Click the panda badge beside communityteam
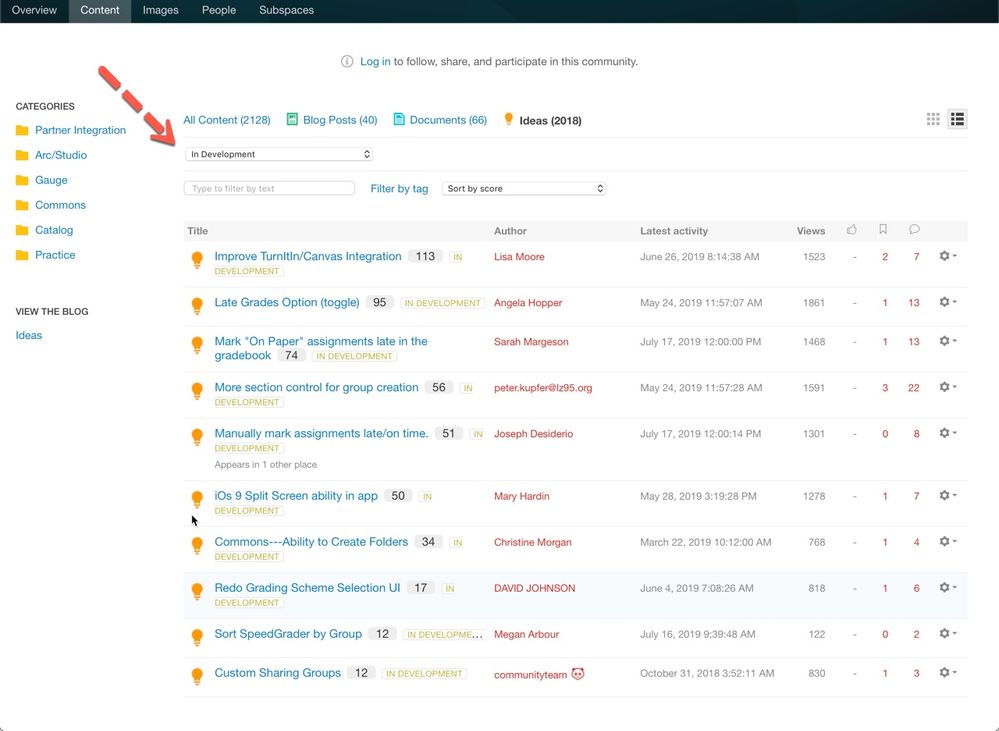Viewport: 999px width, 731px height. pos(578,674)
